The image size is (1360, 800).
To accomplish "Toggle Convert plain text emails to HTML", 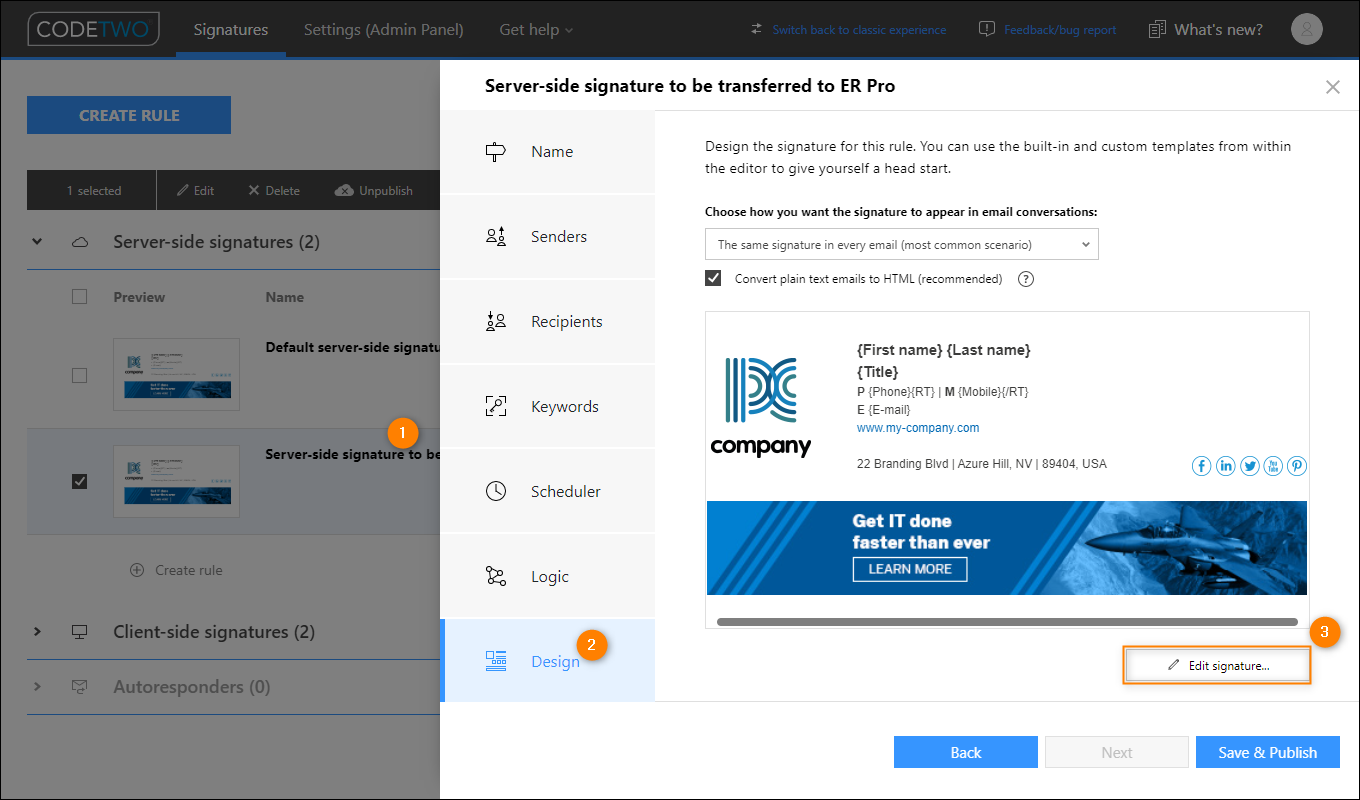I will coord(713,278).
